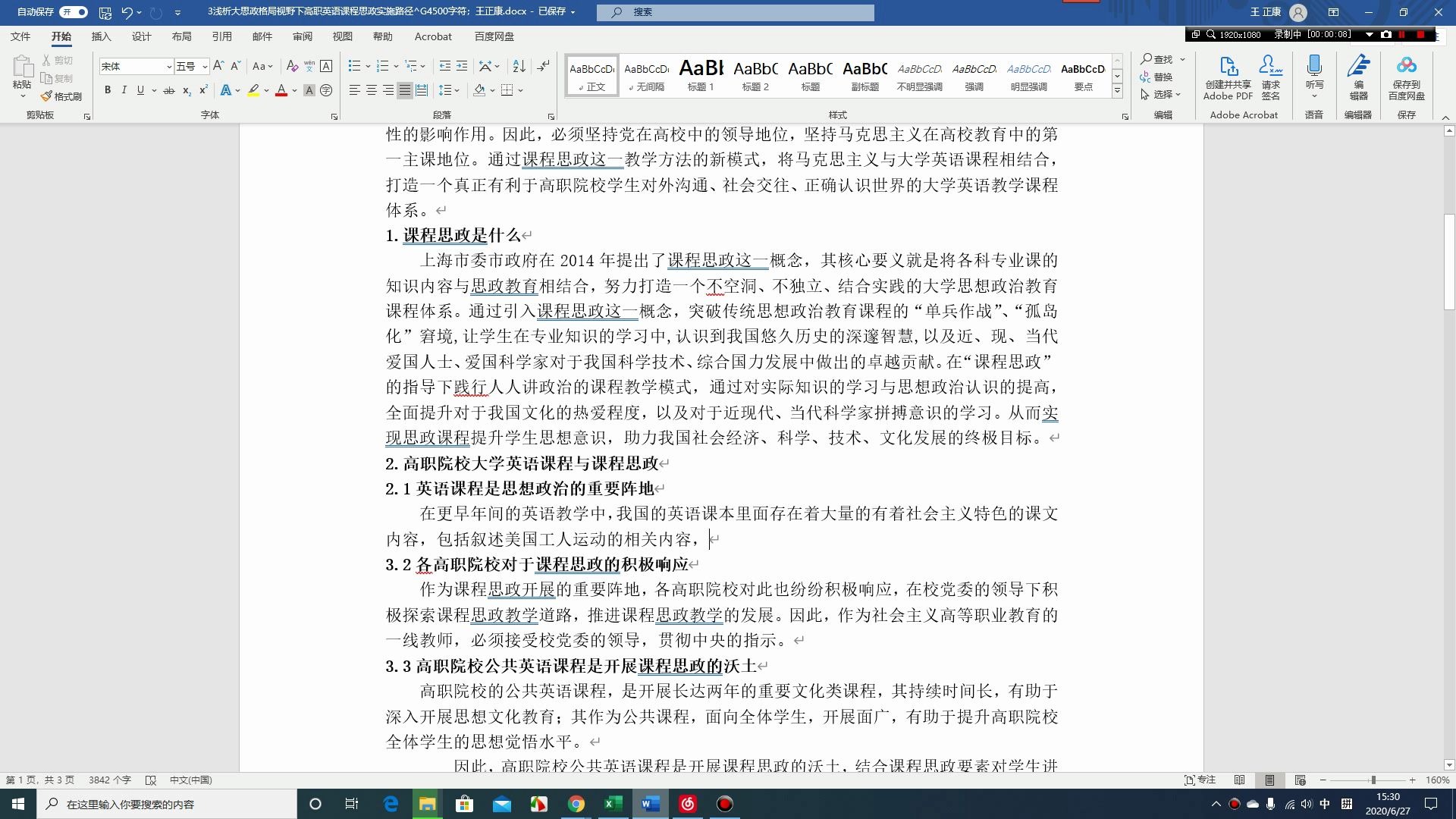The width and height of the screenshot is (1456, 819).
Task: Apply superscript formatting
Action: 203,90
